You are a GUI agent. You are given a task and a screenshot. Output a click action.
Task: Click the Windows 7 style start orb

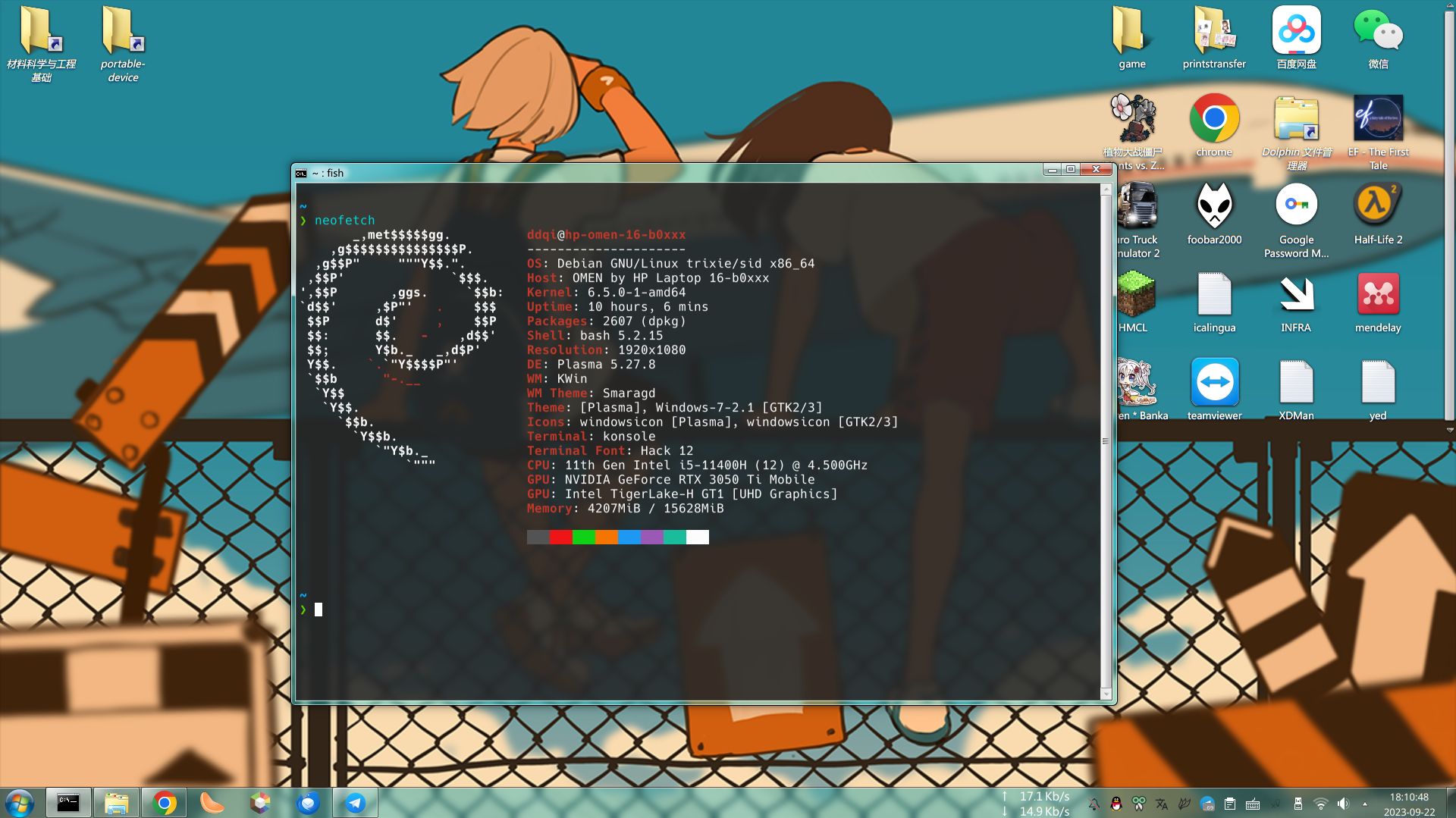click(20, 803)
